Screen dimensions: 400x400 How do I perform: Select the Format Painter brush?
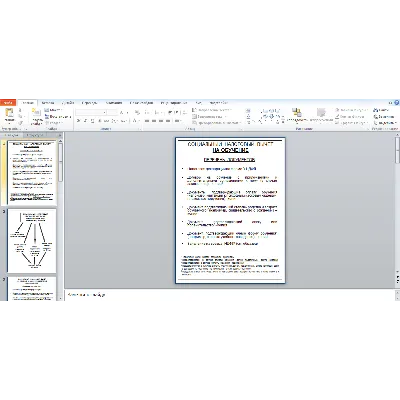pyautogui.click(x=20, y=123)
